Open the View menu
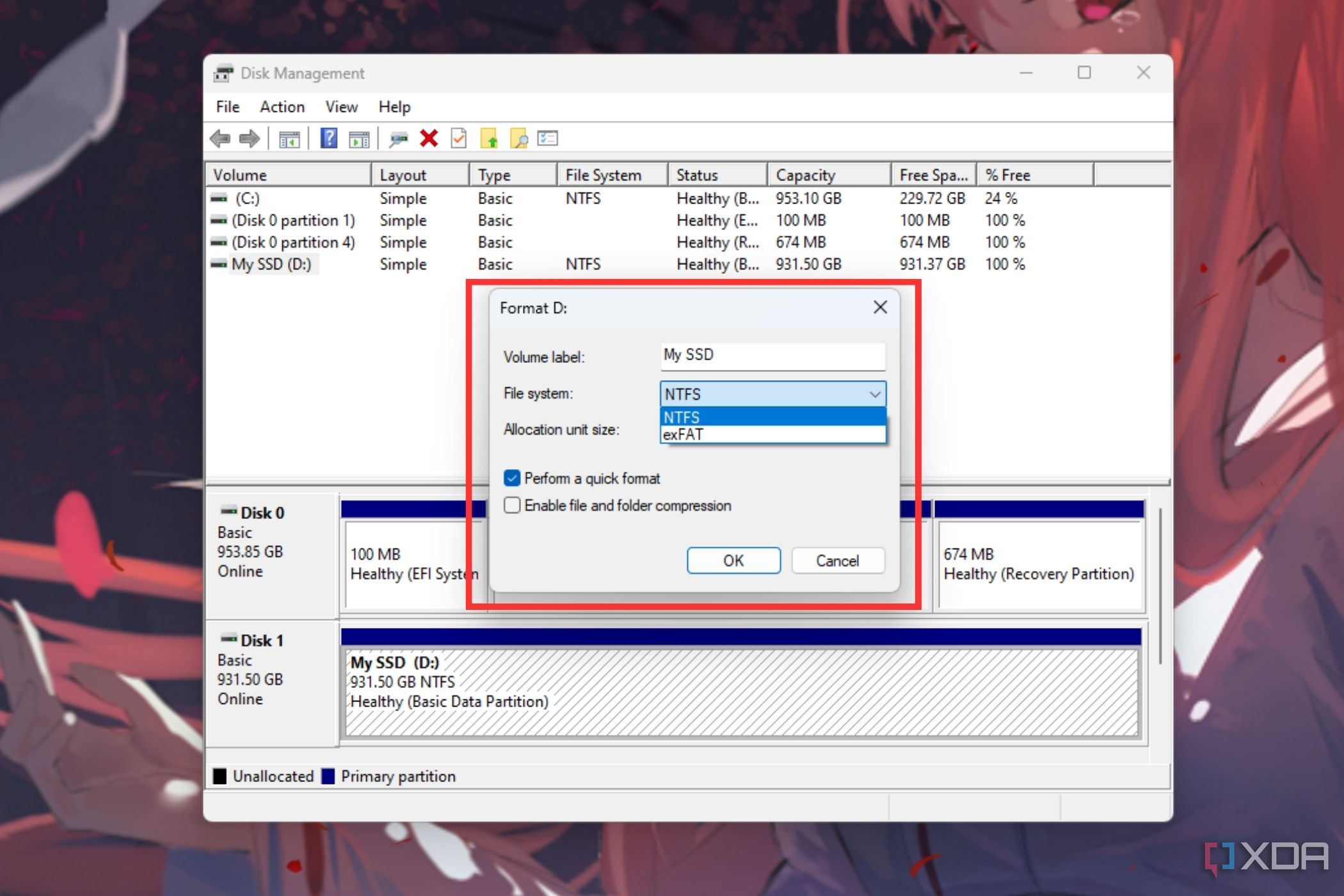The image size is (1344, 896). [x=342, y=107]
